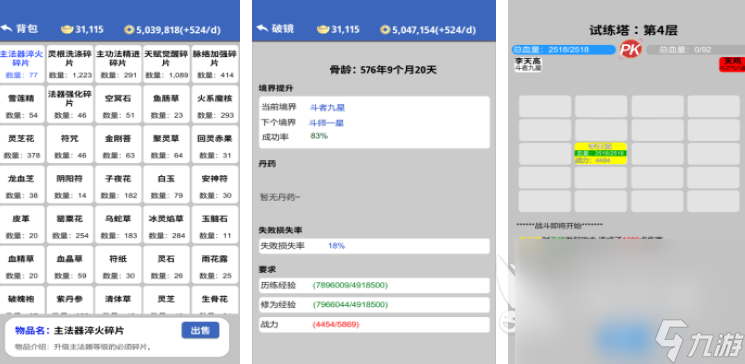Click the 失败损失率 18% row
The height and width of the screenshot is (364, 745).
pyautogui.click(x=374, y=246)
